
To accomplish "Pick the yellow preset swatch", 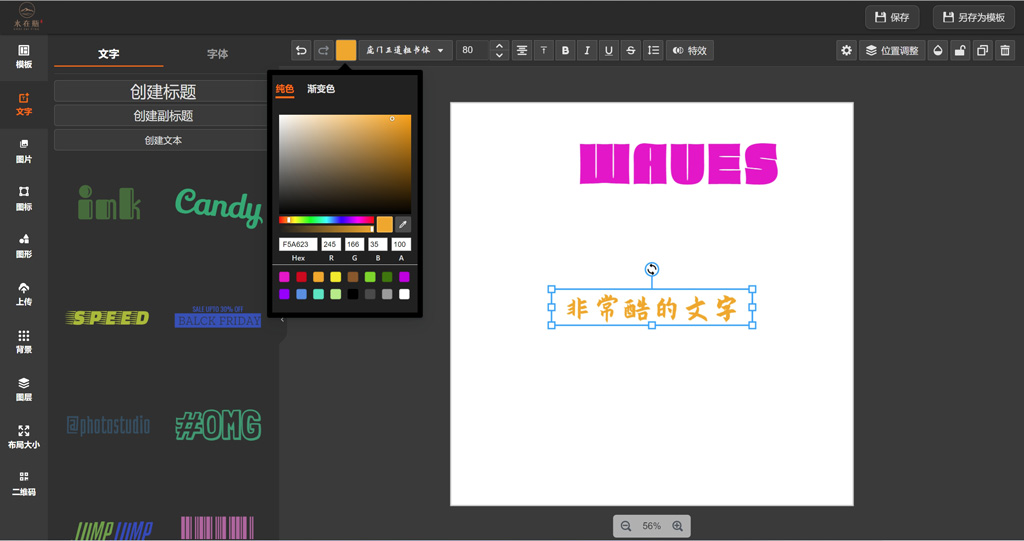I will point(336,277).
